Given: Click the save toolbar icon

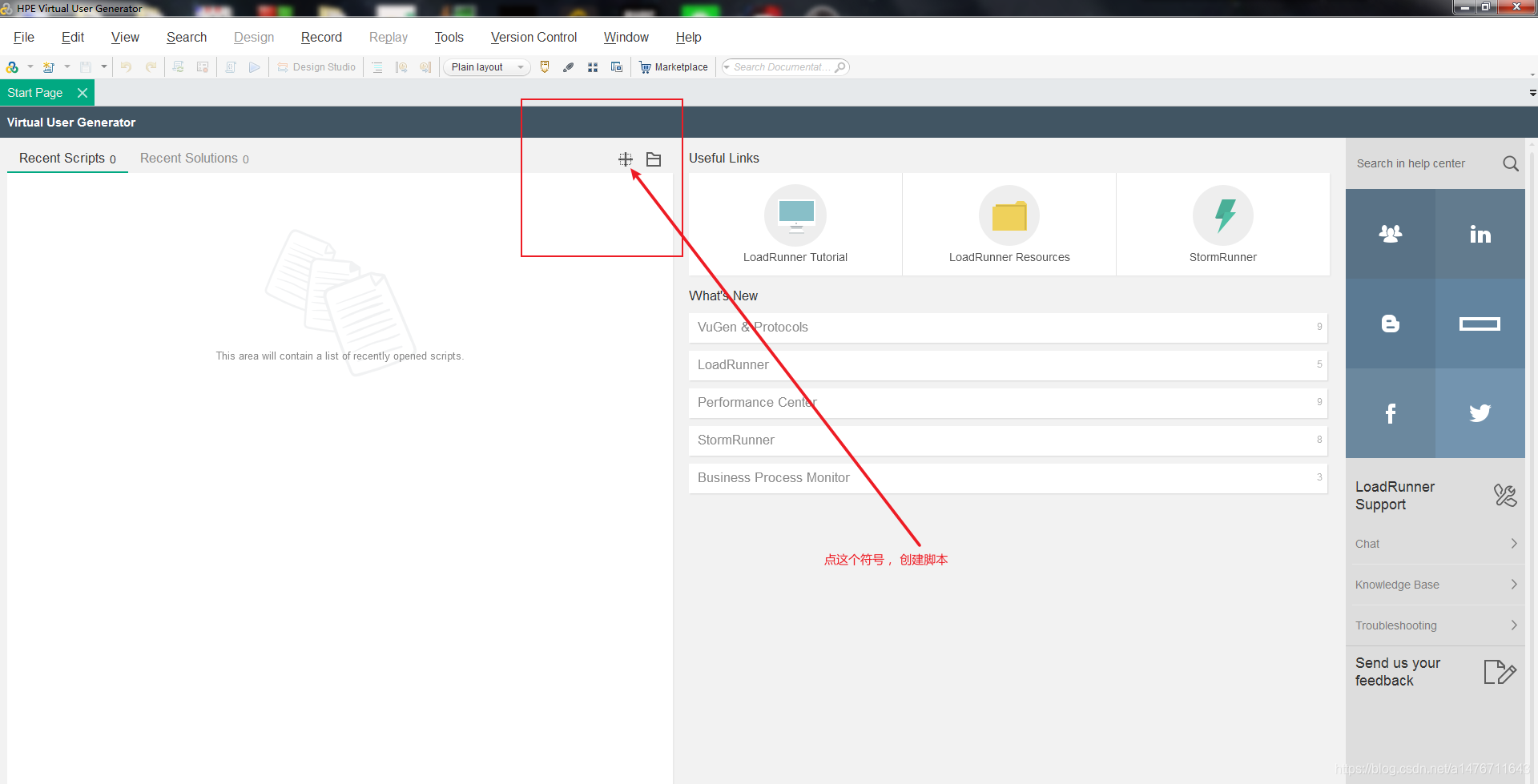Looking at the screenshot, I should [86, 67].
